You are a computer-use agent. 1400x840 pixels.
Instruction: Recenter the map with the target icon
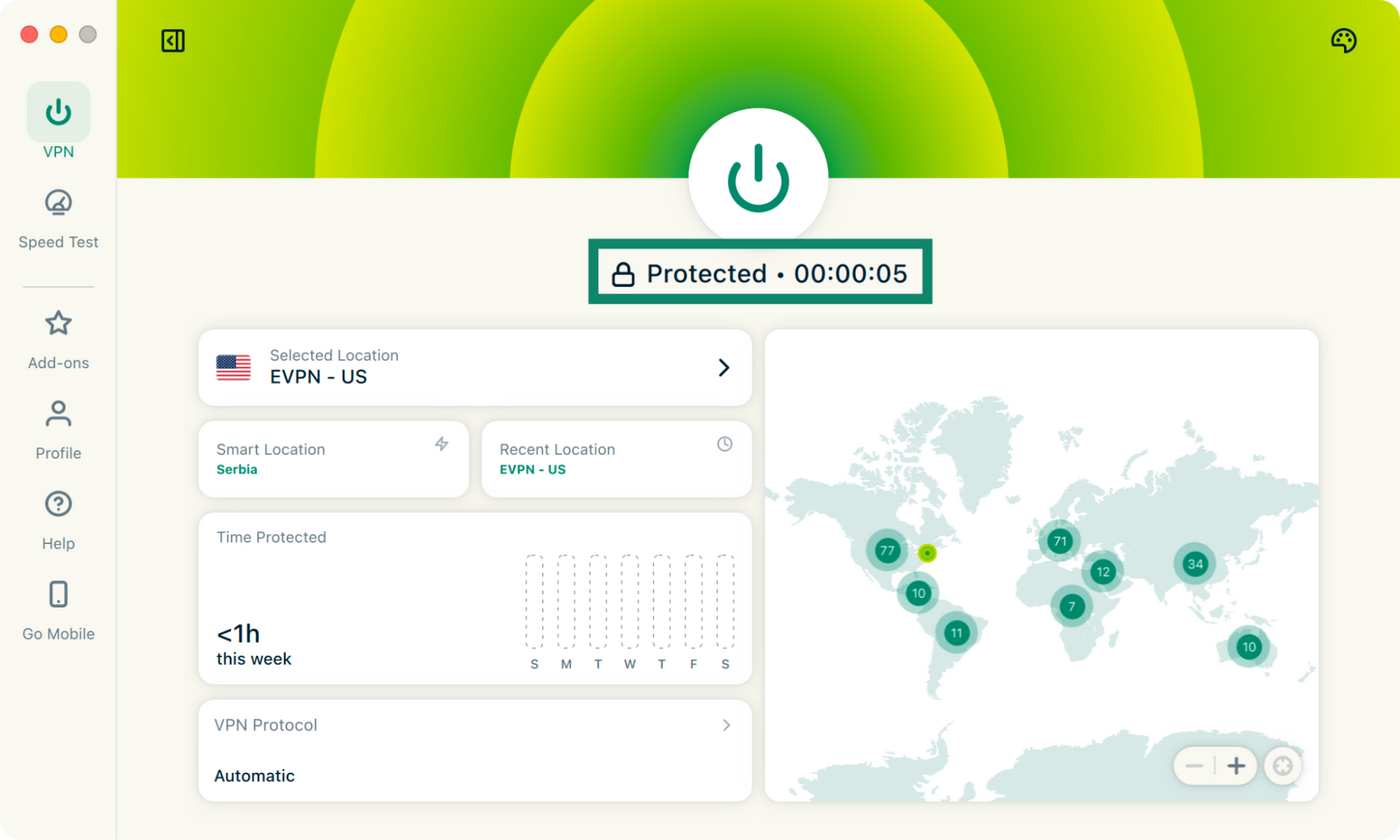(x=1283, y=767)
